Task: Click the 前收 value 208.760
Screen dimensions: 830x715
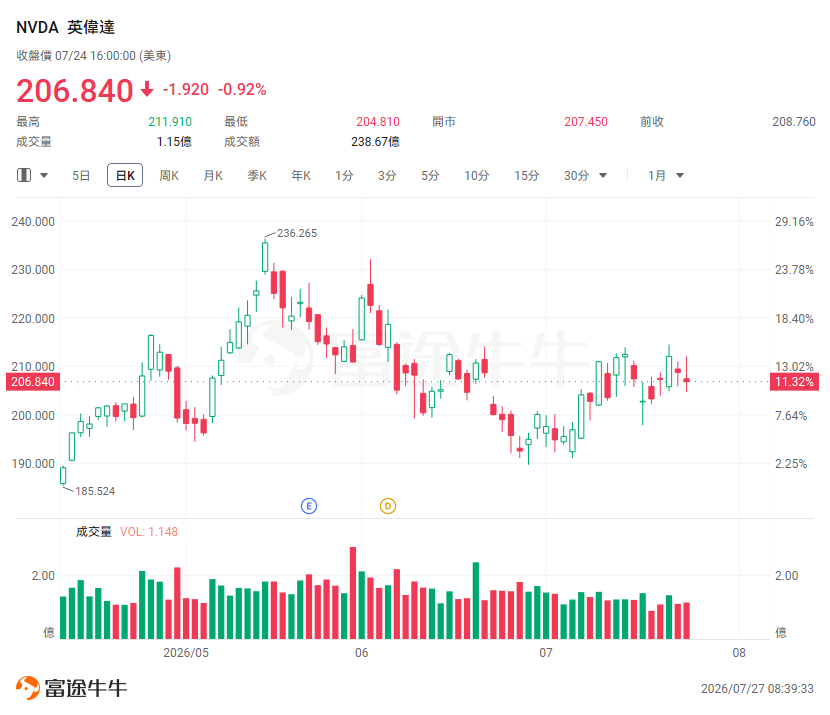Action: tap(794, 122)
